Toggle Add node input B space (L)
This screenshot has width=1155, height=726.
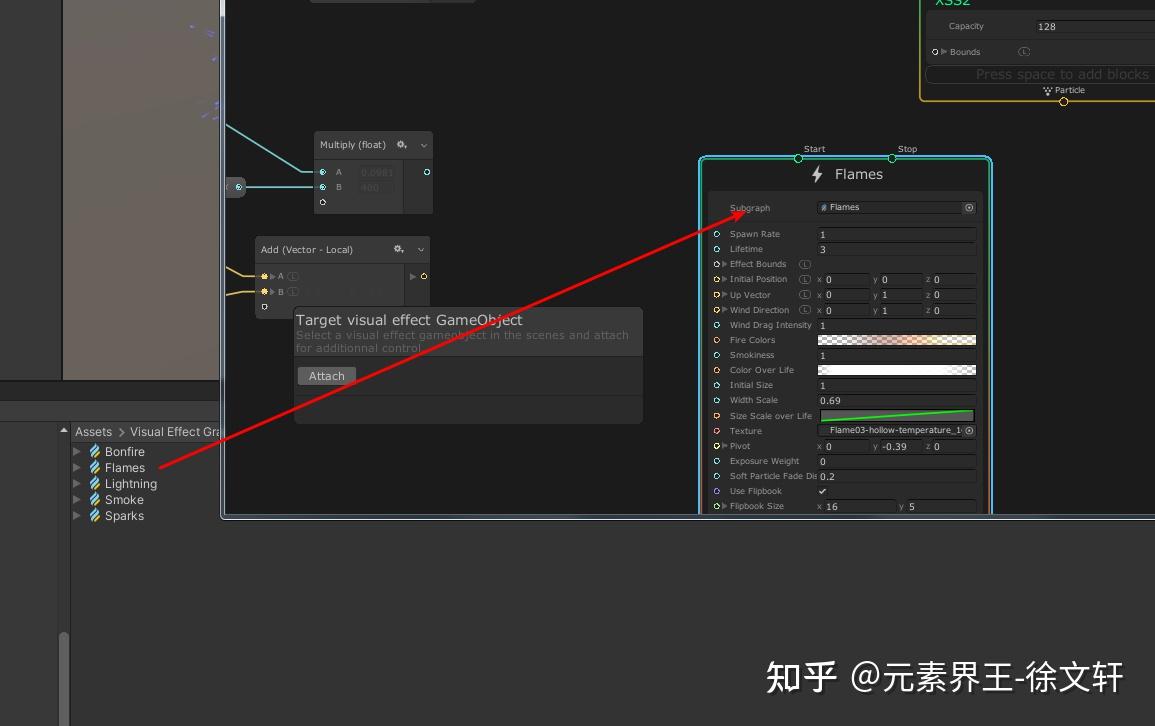pos(292,292)
